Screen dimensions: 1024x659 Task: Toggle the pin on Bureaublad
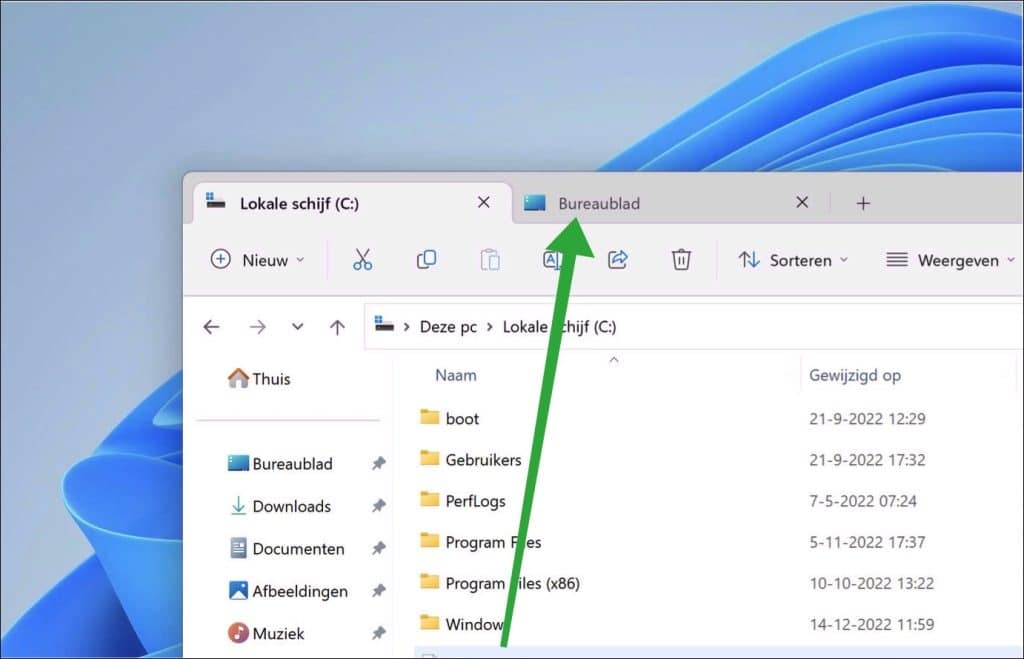[379, 463]
